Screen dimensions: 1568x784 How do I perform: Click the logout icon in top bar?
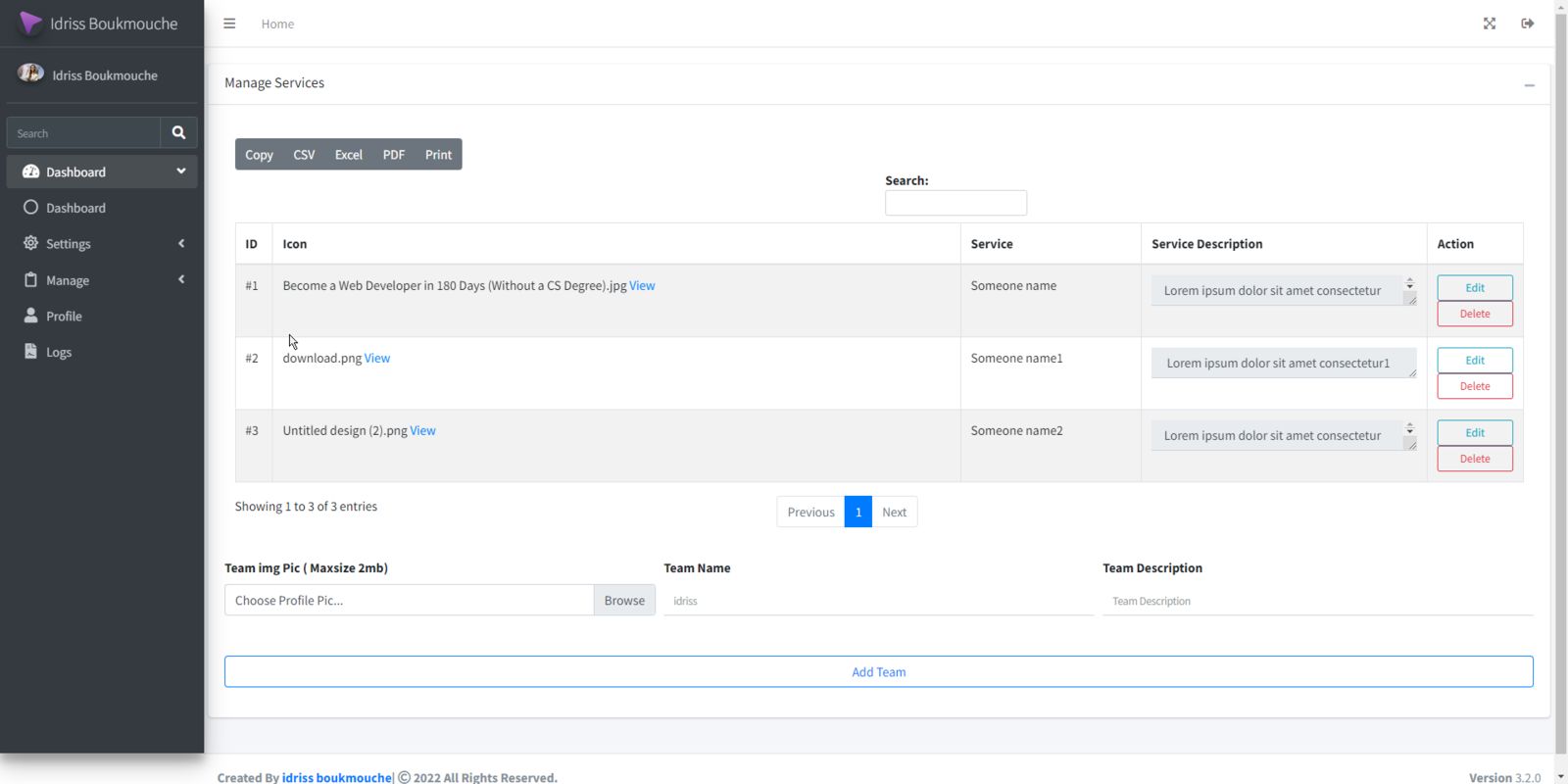pos(1527,24)
